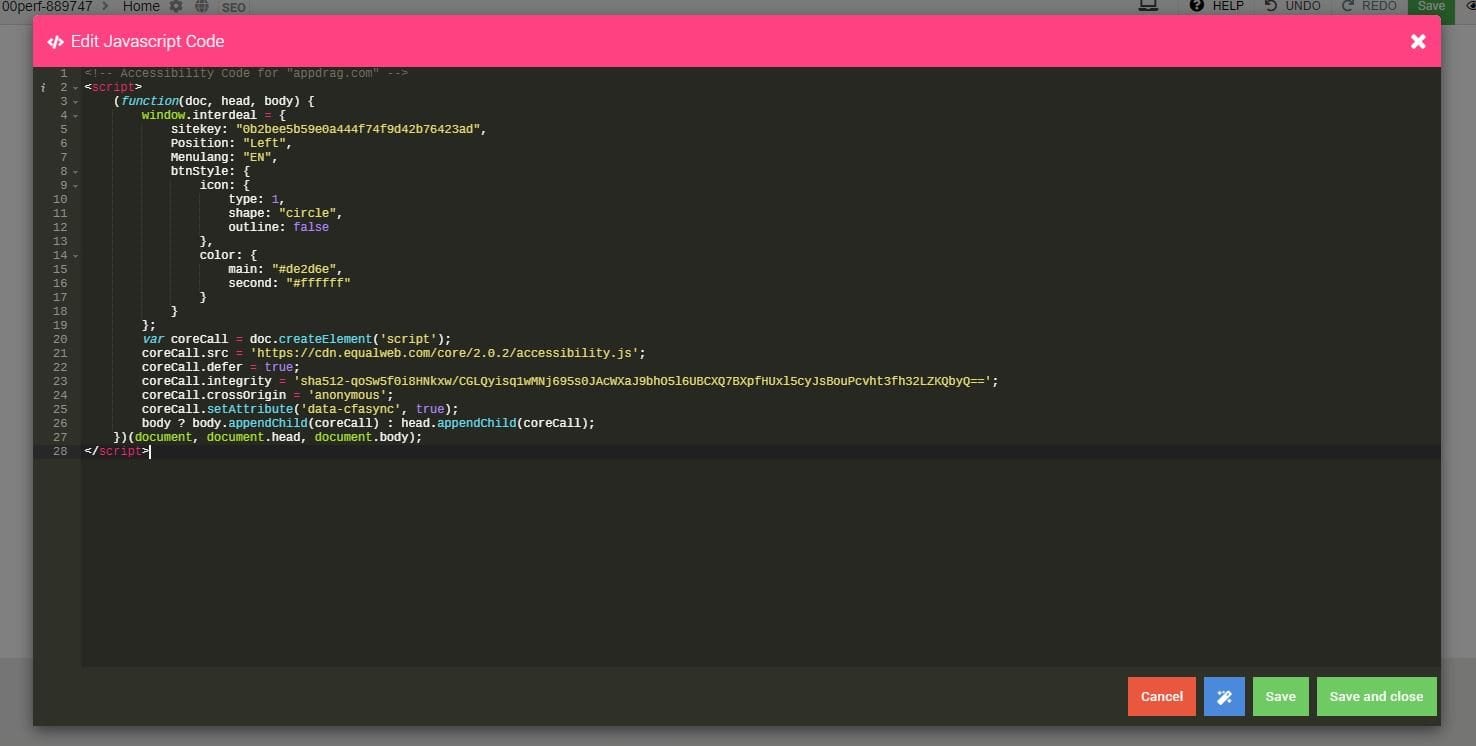Click the desktop device view icon

coord(1148,6)
